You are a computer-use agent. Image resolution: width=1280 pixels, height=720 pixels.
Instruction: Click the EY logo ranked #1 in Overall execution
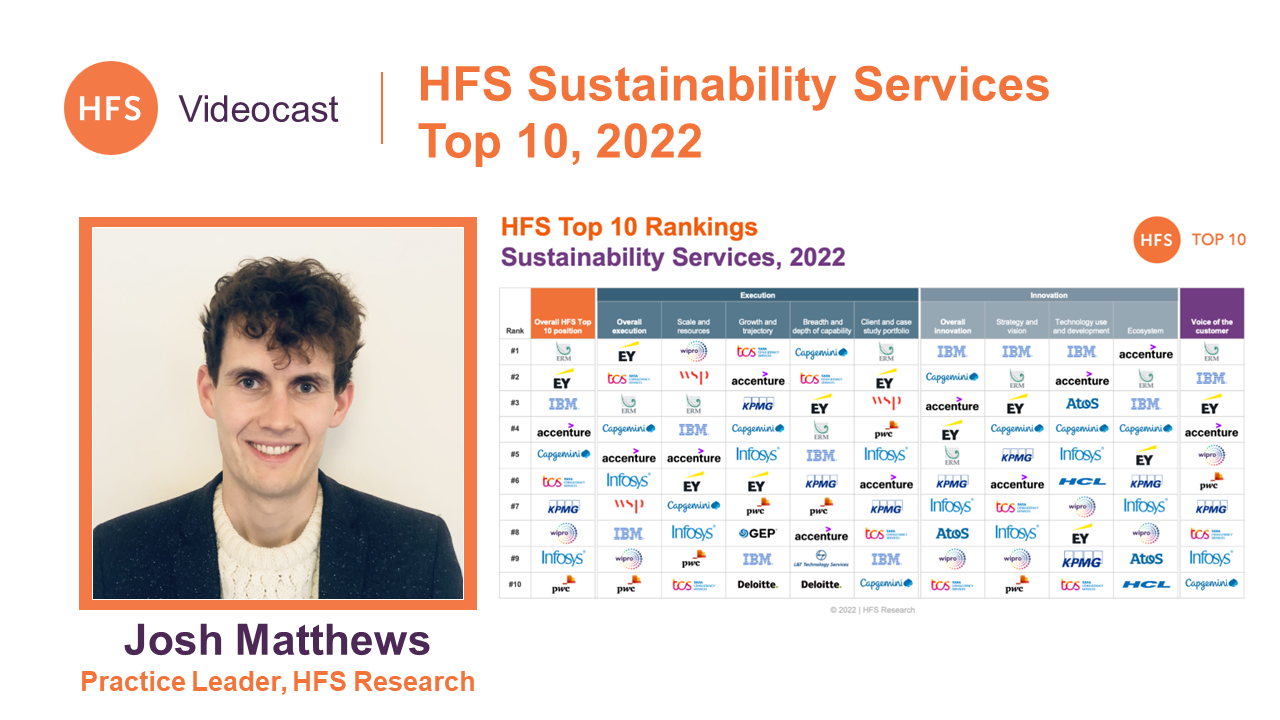[628, 353]
